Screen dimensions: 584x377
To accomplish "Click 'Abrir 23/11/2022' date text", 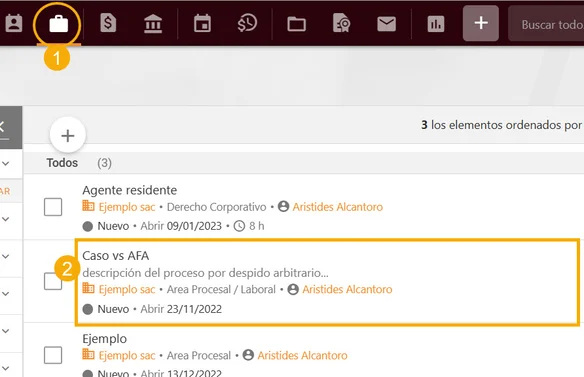I will (x=181, y=309).
